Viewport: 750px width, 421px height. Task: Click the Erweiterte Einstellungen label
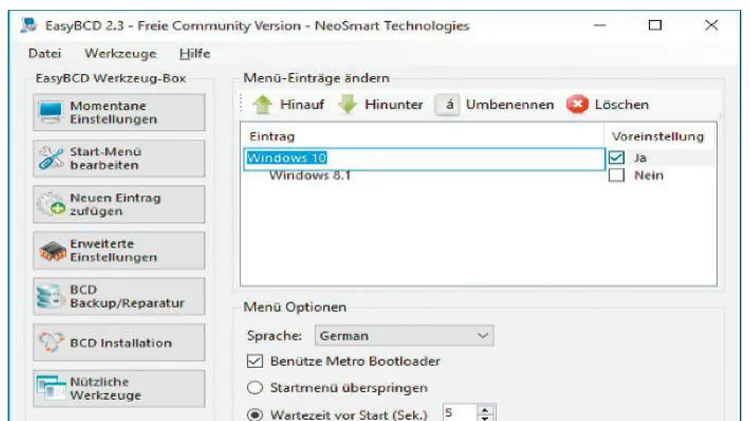coord(113,250)
